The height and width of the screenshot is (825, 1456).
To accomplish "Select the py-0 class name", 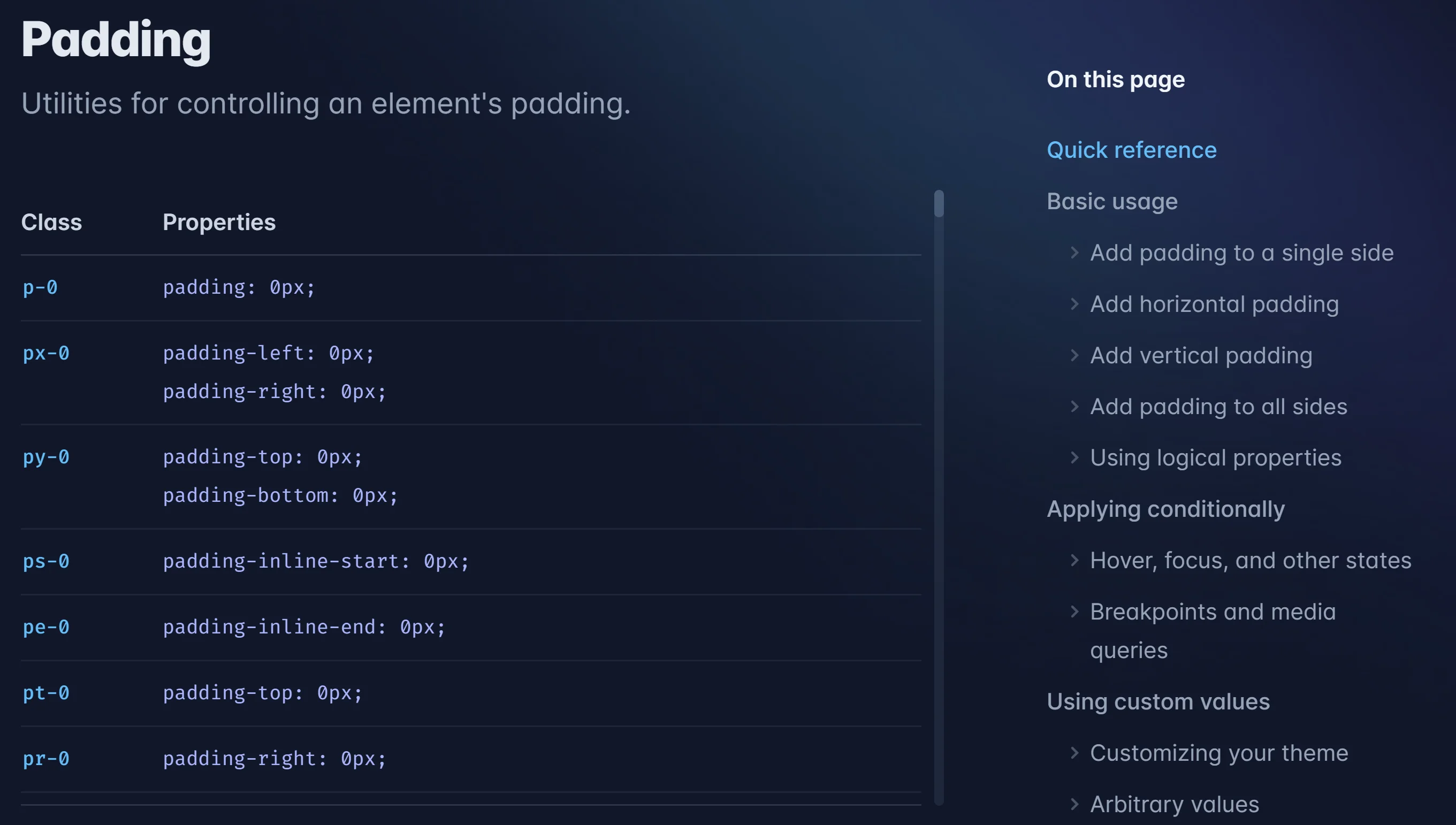I will pos(46,457).
